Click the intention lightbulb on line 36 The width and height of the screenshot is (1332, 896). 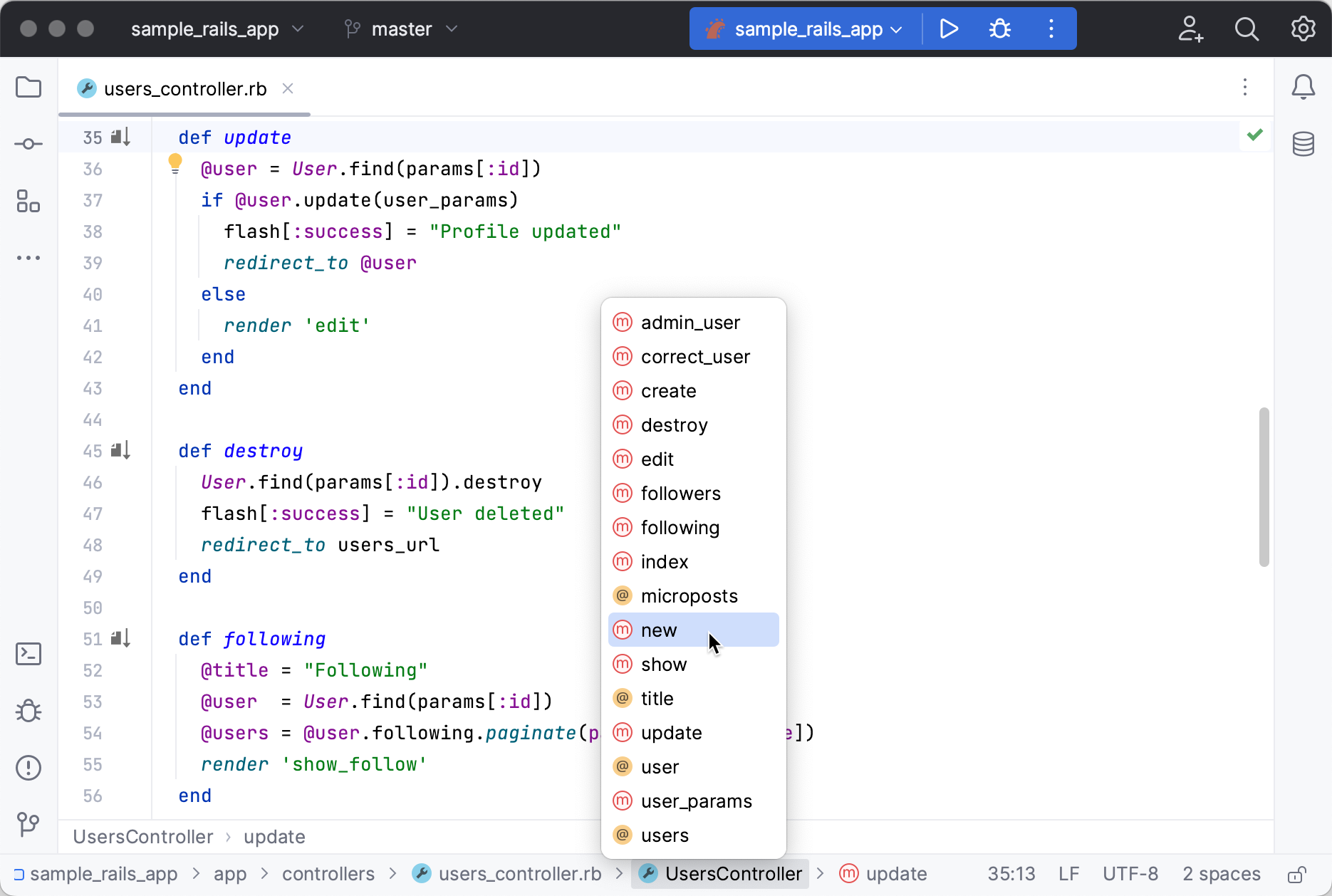175,164
